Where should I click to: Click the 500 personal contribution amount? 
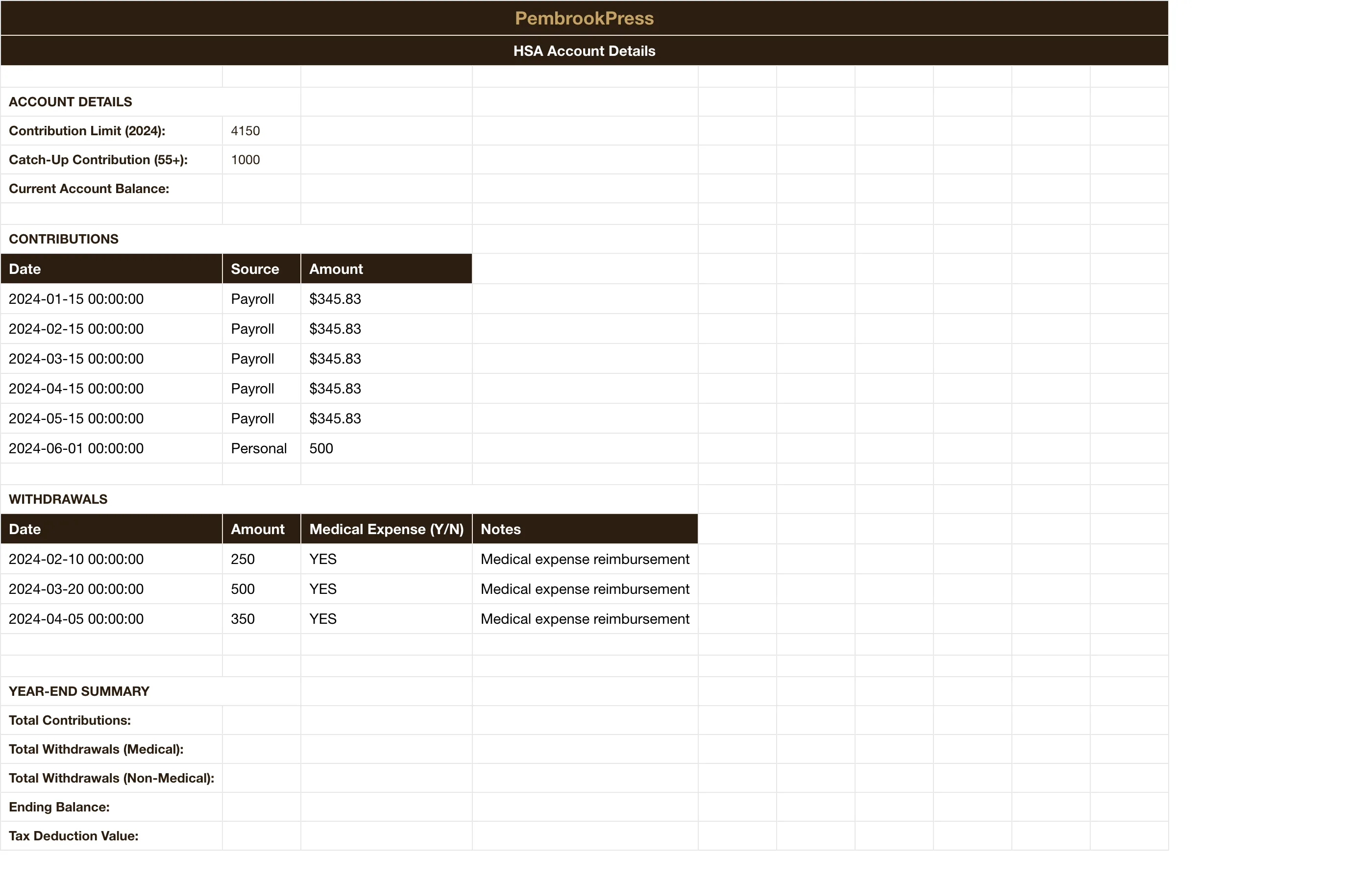click(x=387, y=448)
